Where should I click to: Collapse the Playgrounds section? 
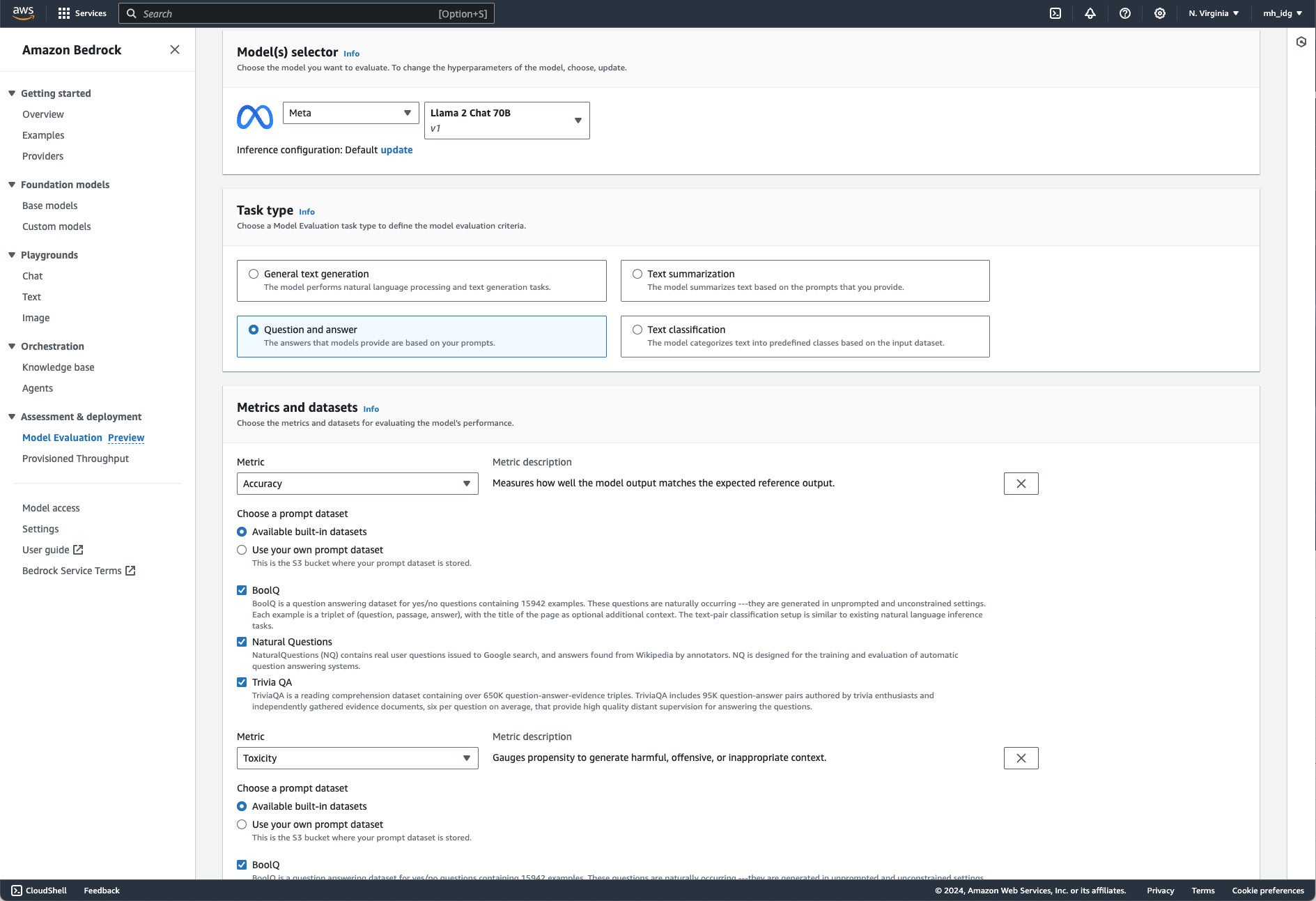pos(12,255)
